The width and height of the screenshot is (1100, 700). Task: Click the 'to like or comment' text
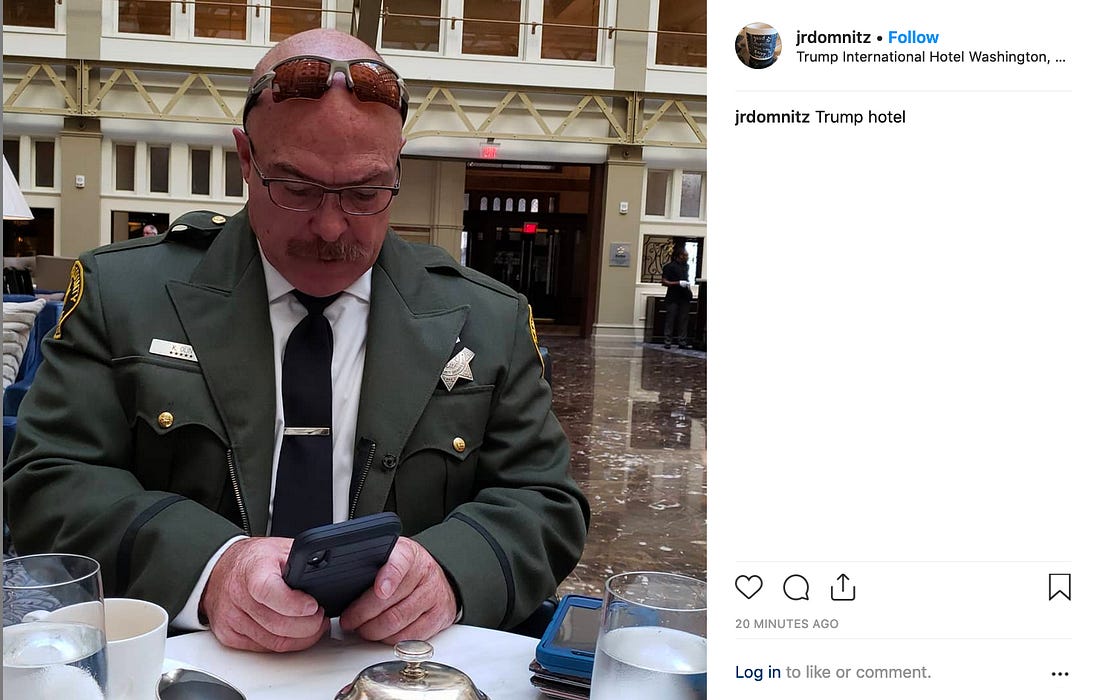[858, 672]
